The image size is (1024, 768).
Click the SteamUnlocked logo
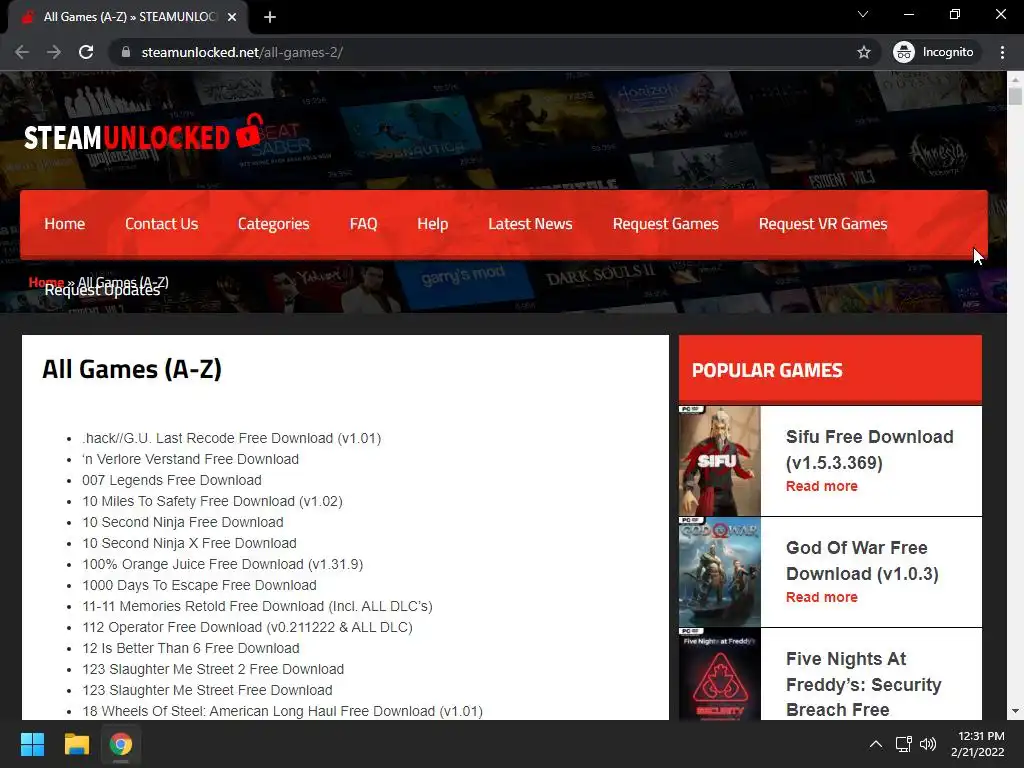pyautogui.click(x=143, y=134)
